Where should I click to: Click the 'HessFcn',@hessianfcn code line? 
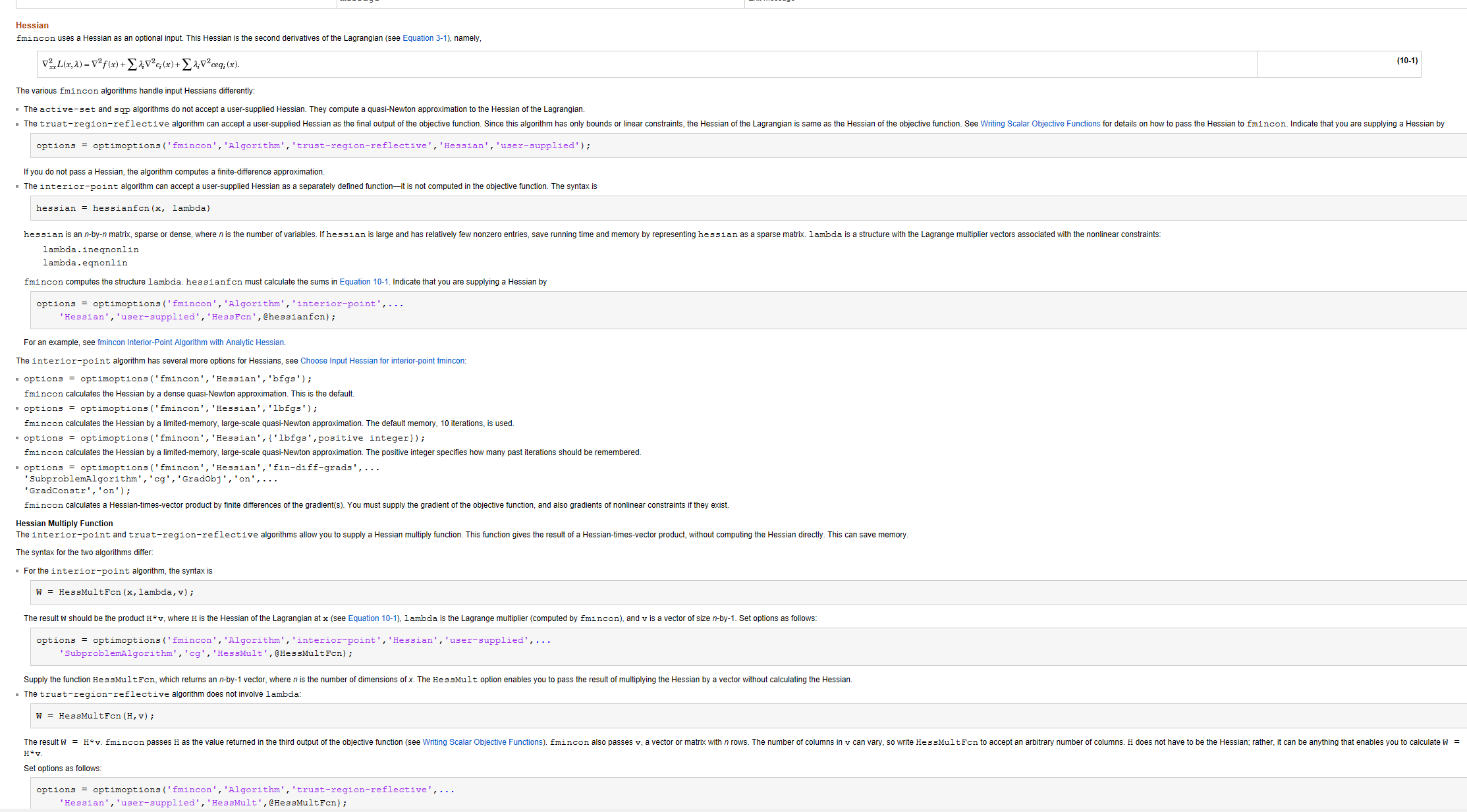tap(198, 317)
